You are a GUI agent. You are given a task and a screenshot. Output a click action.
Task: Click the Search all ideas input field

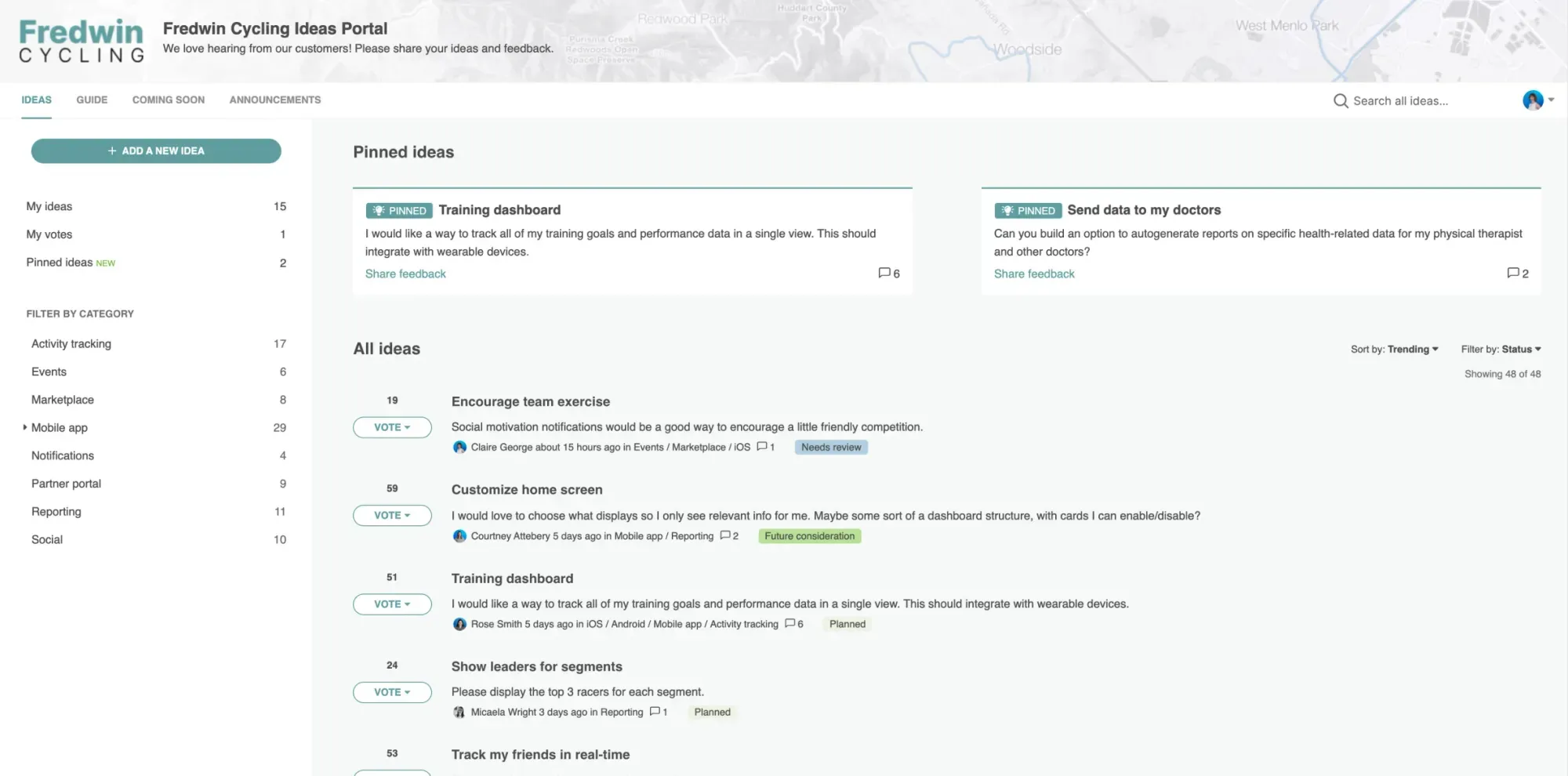coord(1403,100)
